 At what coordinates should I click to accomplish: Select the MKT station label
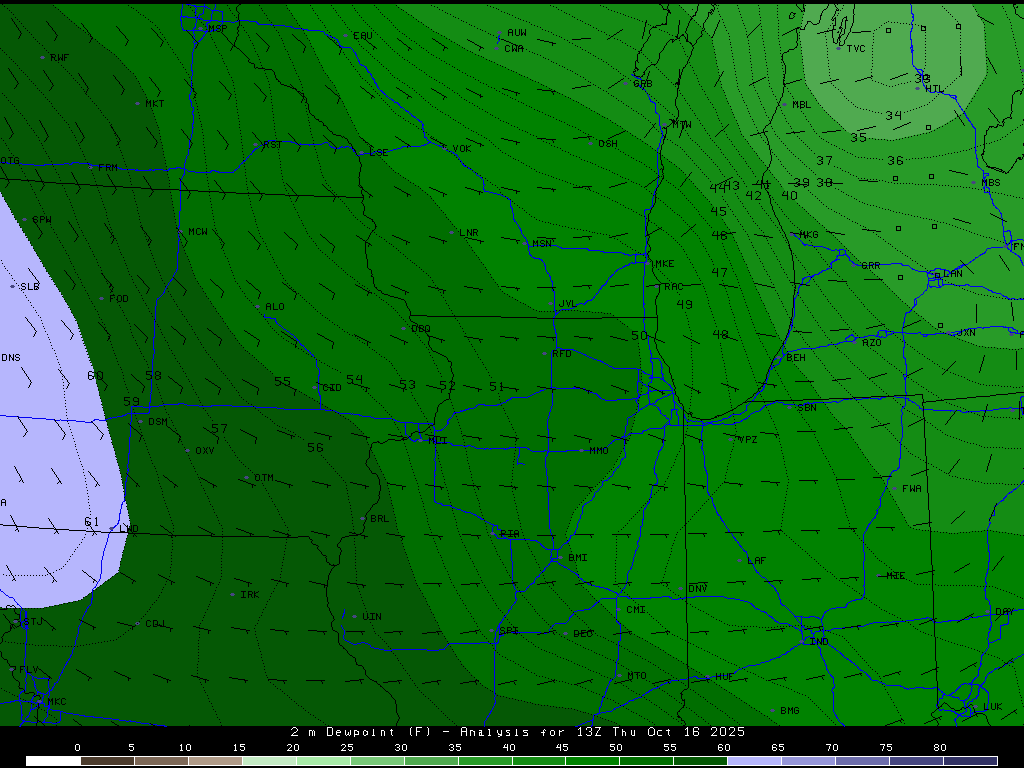tap(155, 103)
